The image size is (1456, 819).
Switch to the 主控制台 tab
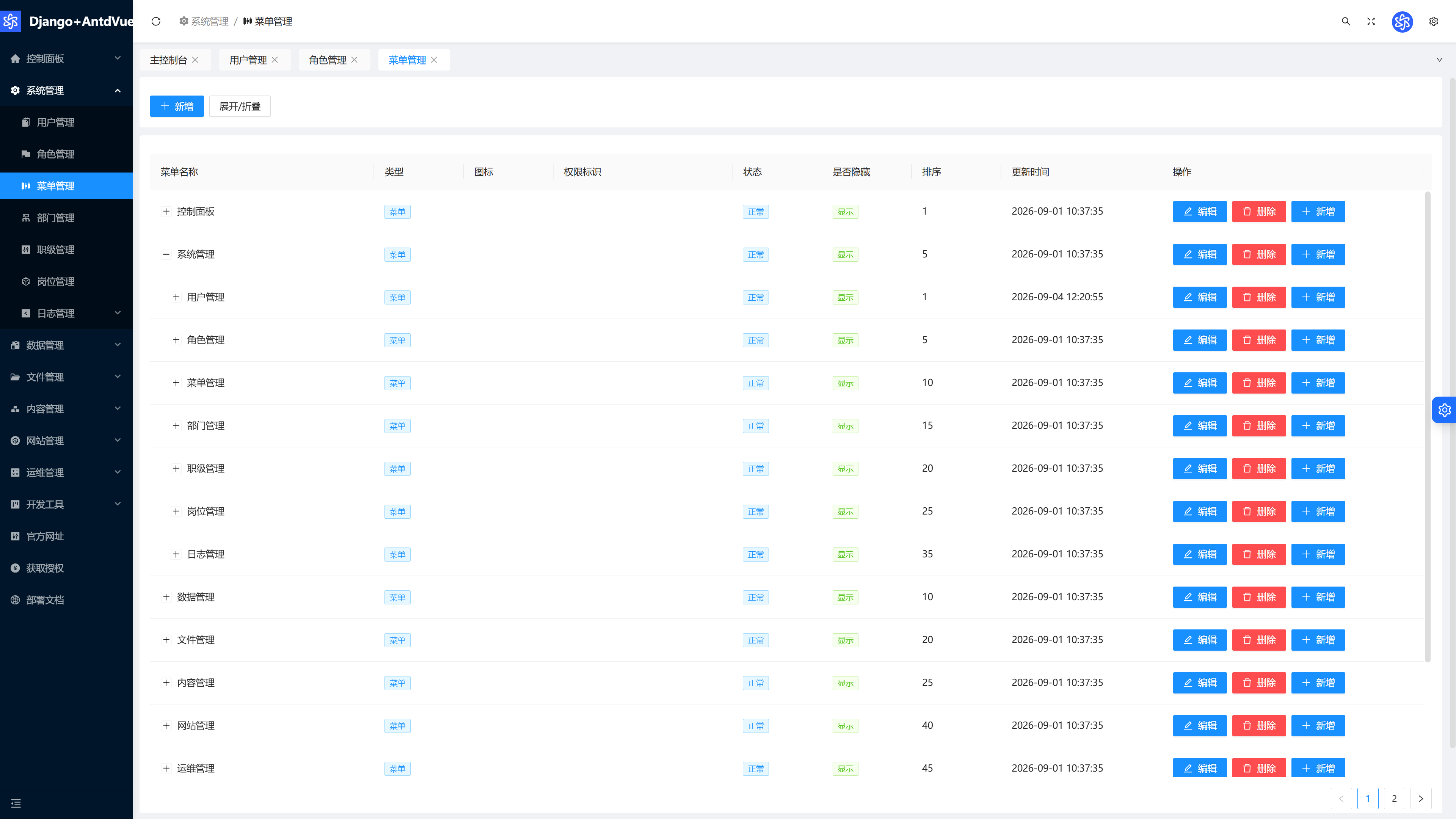(168, 60)
